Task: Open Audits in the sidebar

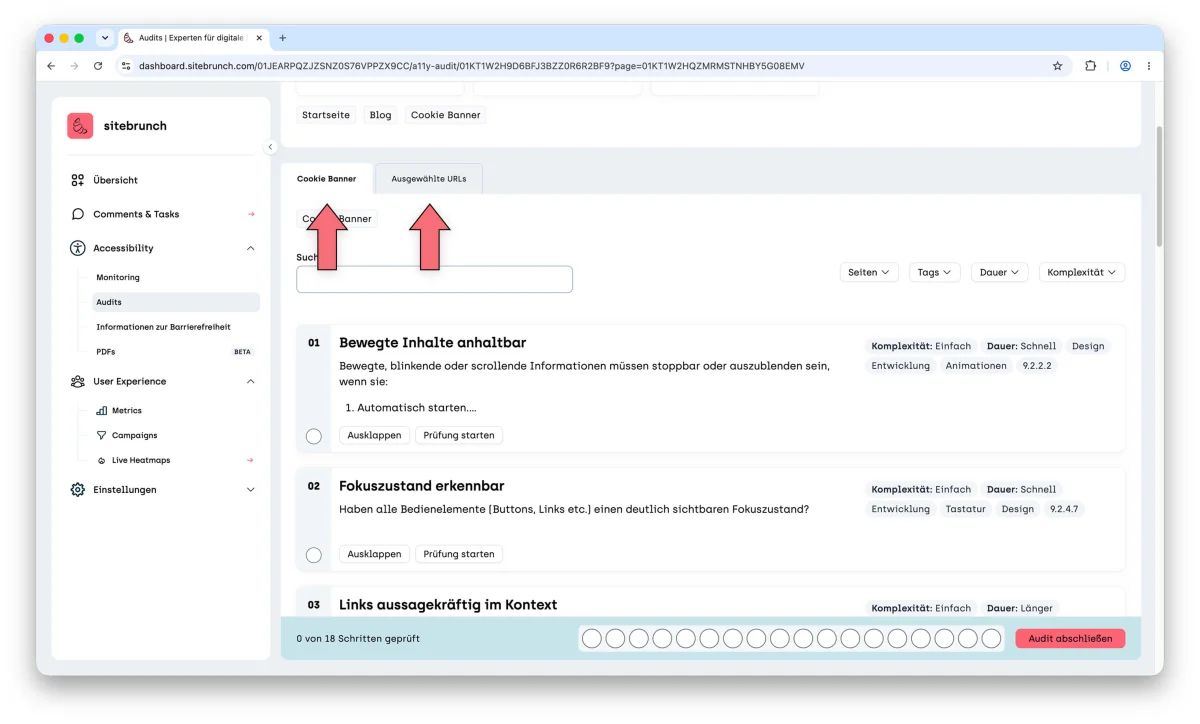Action: point(176,302)
